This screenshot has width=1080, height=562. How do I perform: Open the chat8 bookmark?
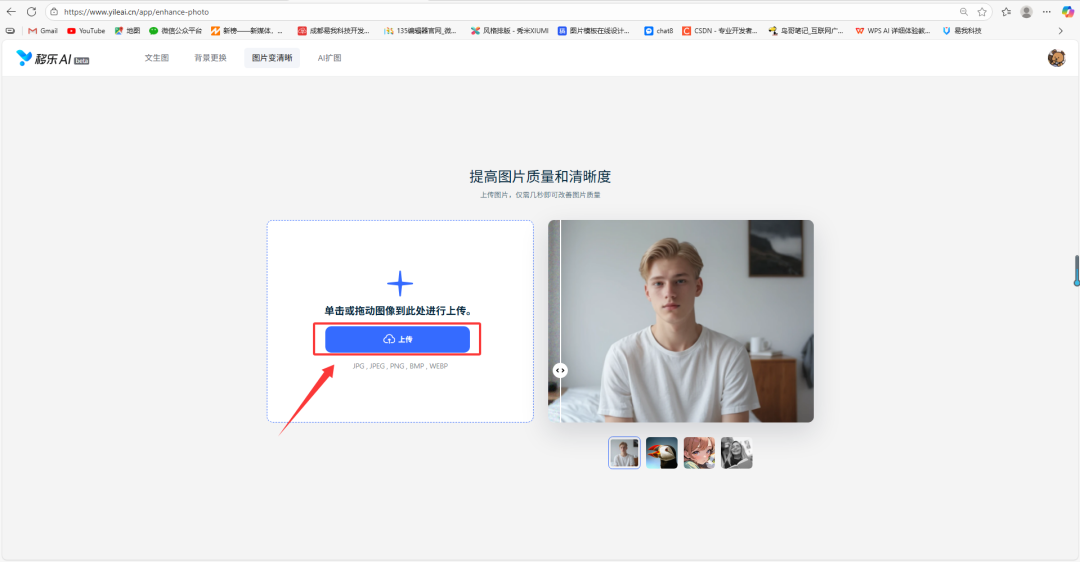tap(658, 31)
